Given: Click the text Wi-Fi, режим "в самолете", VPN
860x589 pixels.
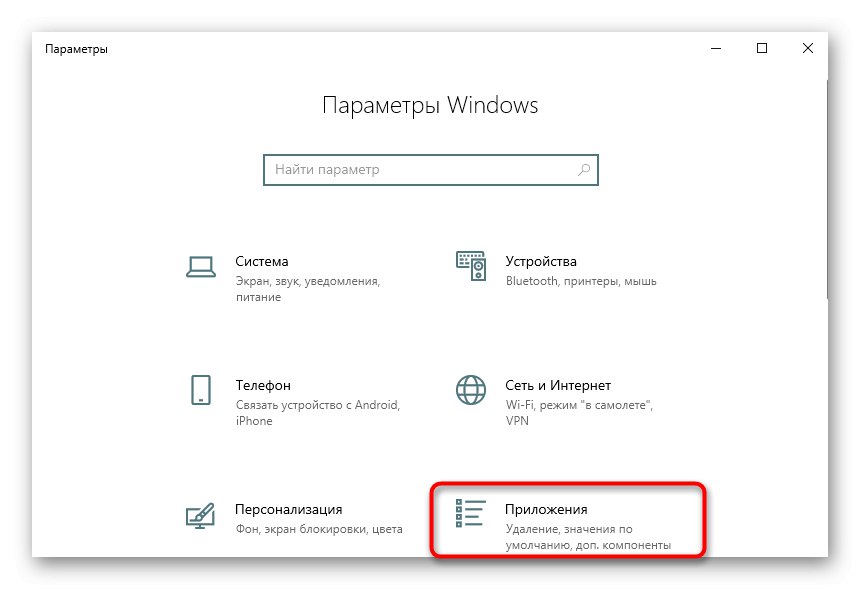Looking at the screenshot, I should pos(579,413).
